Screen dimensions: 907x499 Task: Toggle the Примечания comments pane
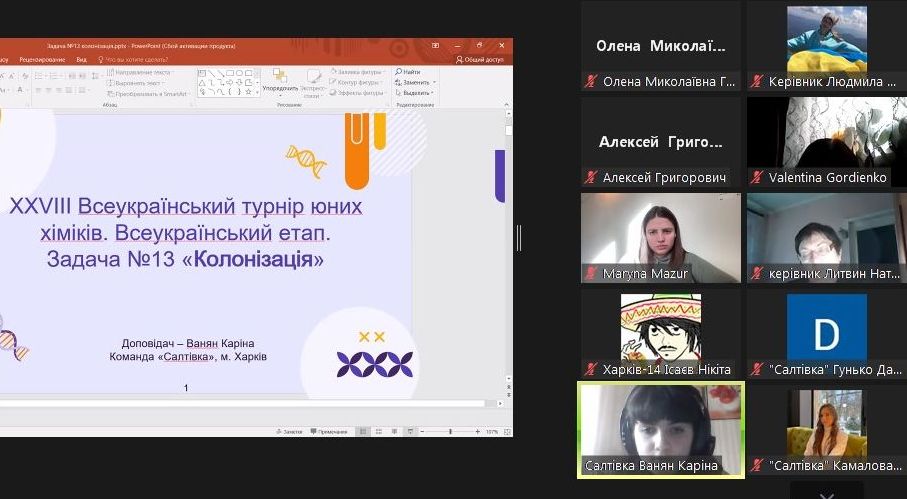[329, 432]
